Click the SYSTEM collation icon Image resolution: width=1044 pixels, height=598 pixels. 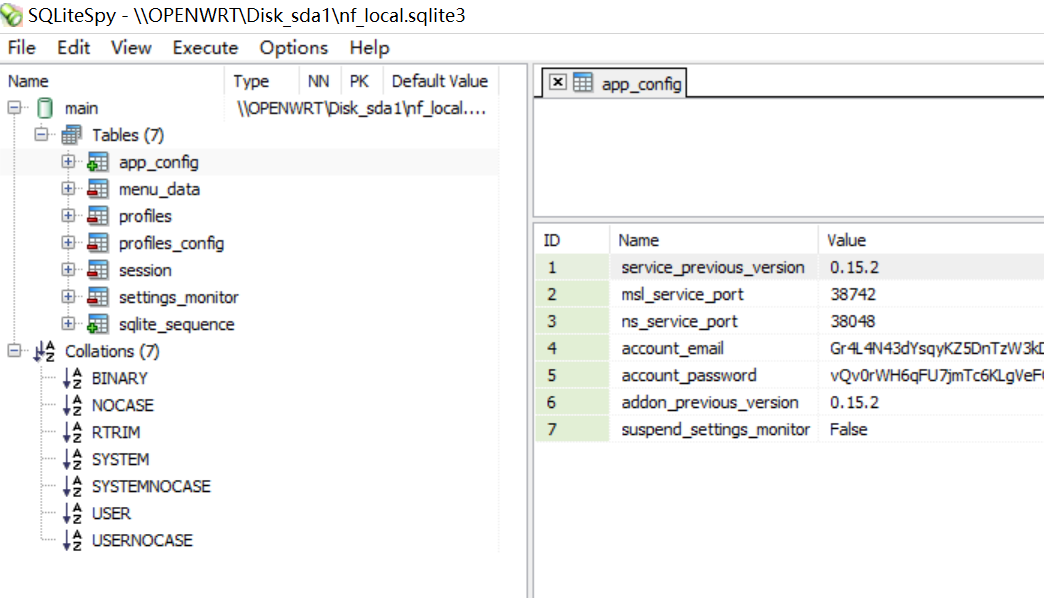pos(72,459)
